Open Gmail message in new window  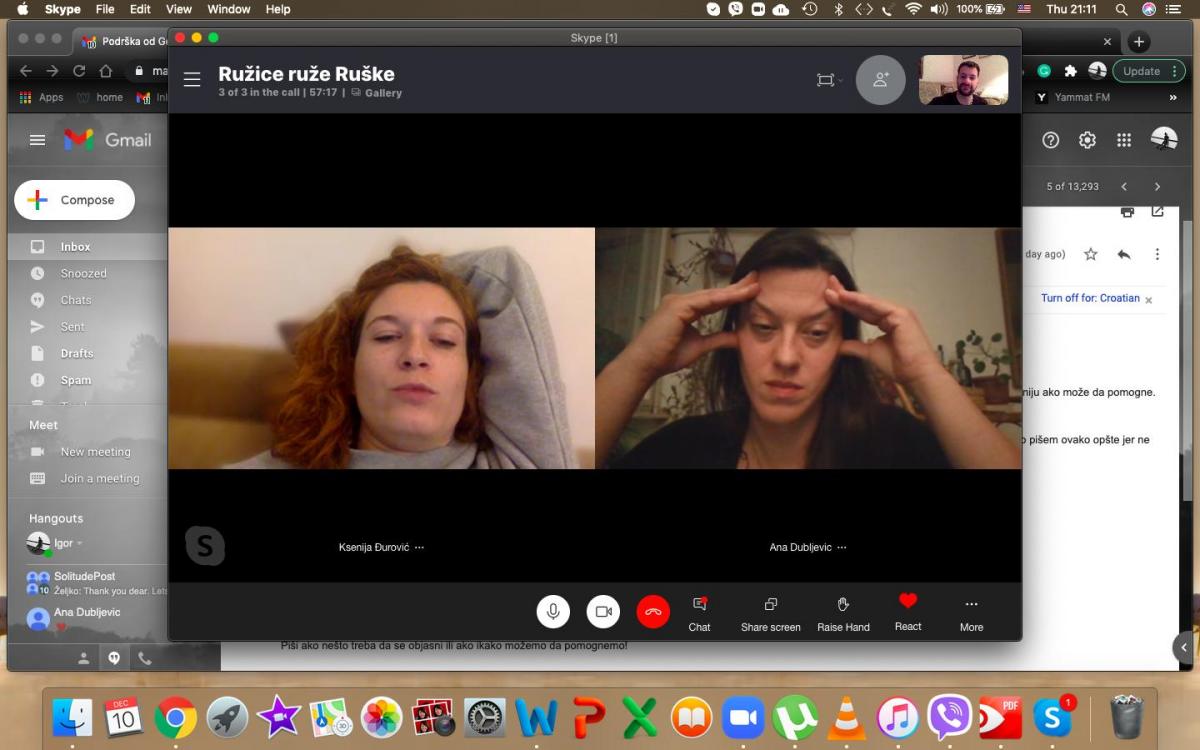(x=1158, y=212)
